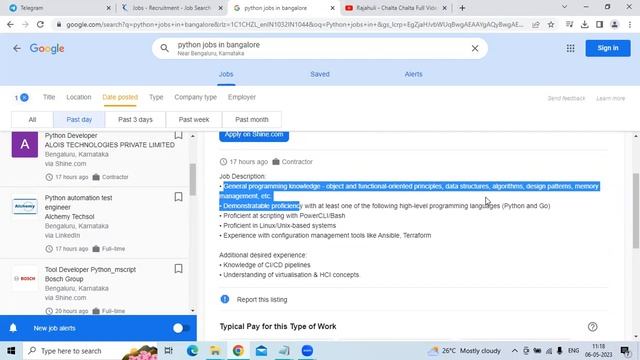The width and height of the screenshot is (640, 360).
Task: Click the browser address bar
Action: coord(294,24)
